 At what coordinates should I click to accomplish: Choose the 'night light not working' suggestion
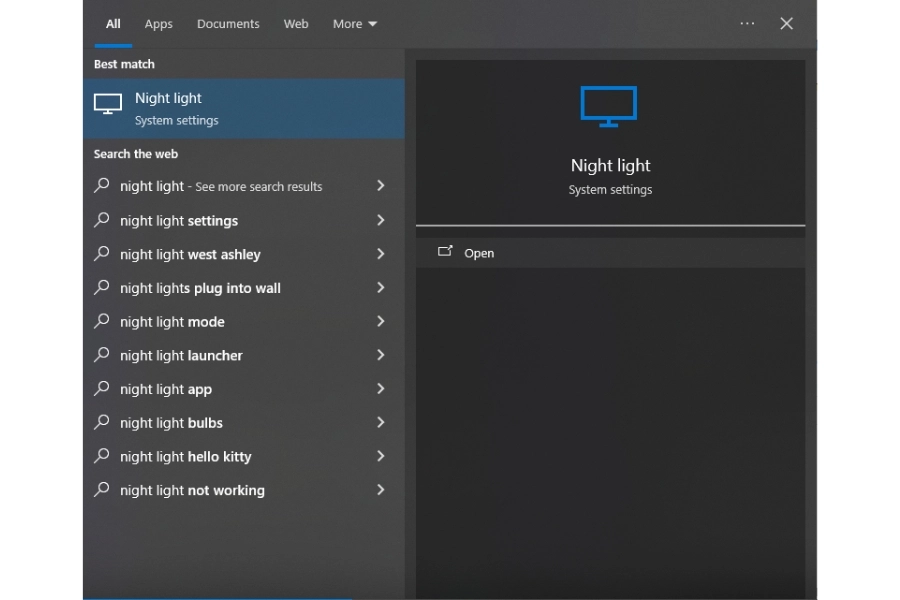pos(192,490)
